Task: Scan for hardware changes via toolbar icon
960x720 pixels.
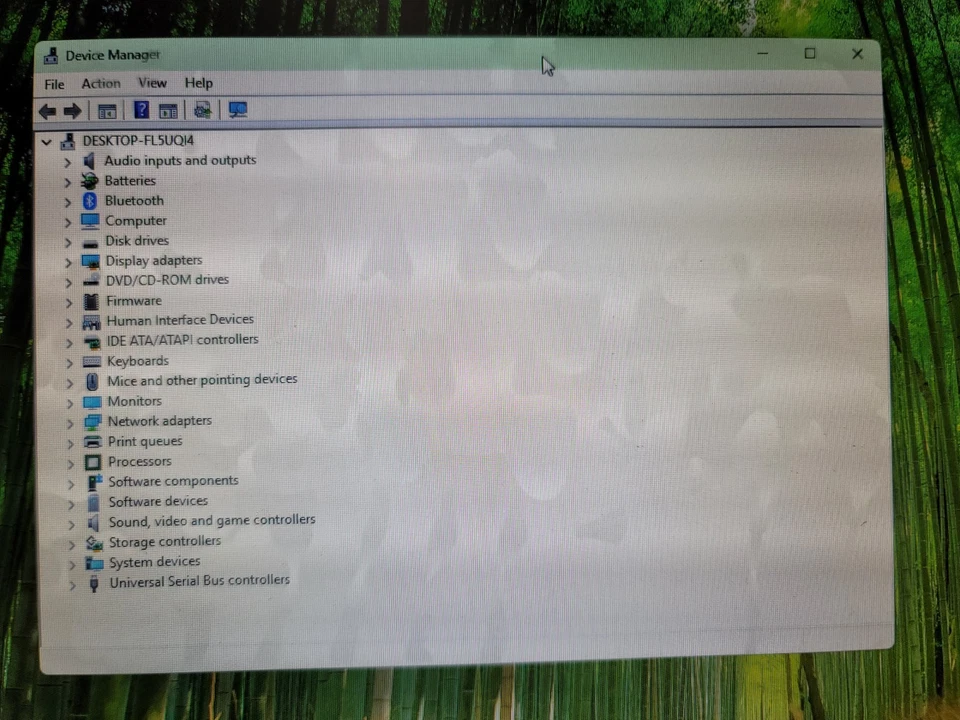Action: pos(202,110)
